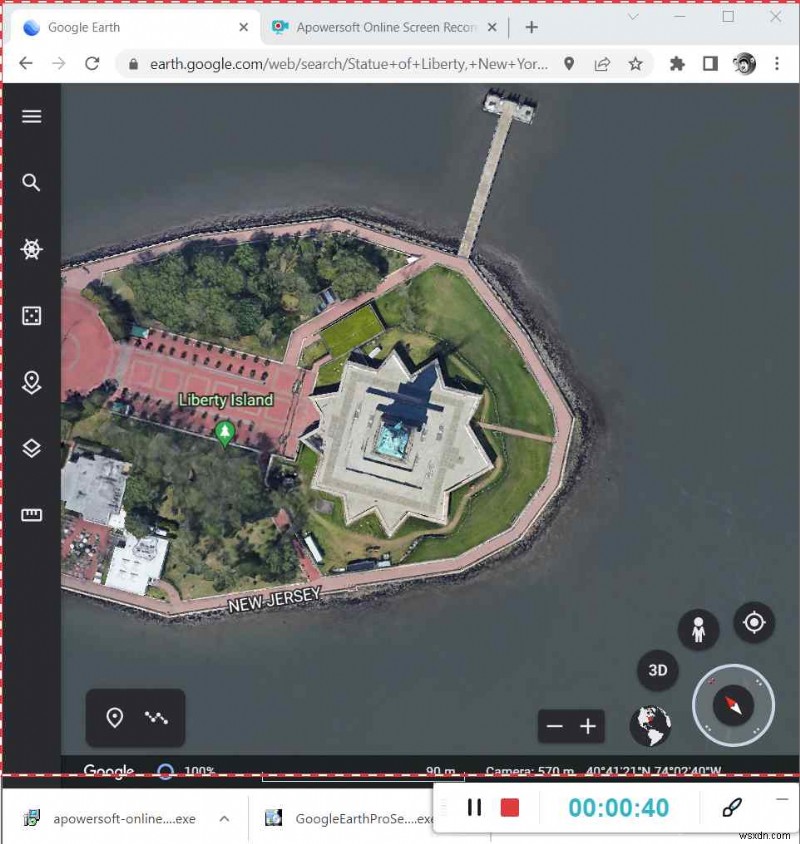Click the compass to reset north
Viewport: 800px width, 844px height.
(x=733, y=705)
